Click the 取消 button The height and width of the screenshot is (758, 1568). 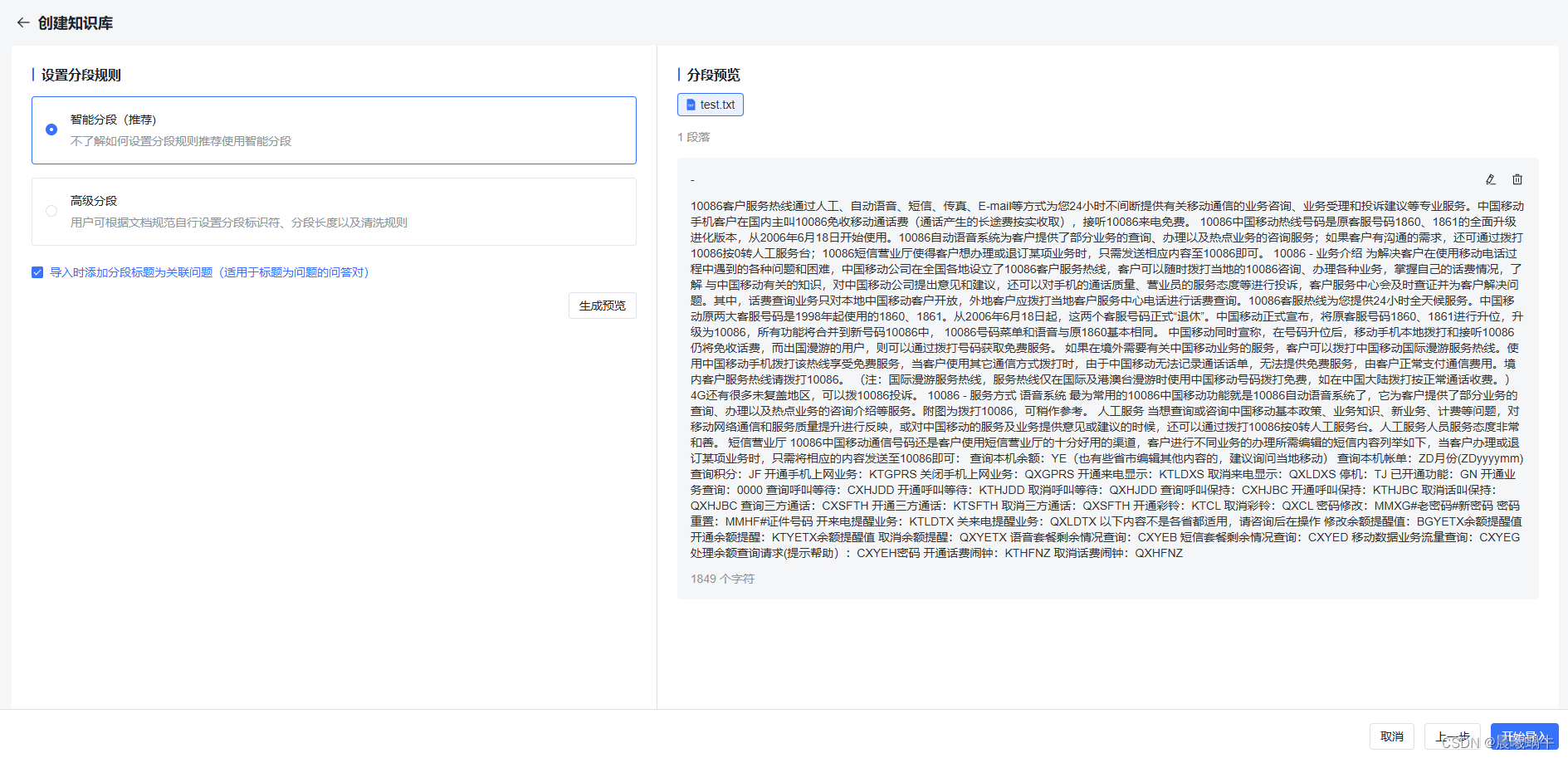(x=1392, y=736)
